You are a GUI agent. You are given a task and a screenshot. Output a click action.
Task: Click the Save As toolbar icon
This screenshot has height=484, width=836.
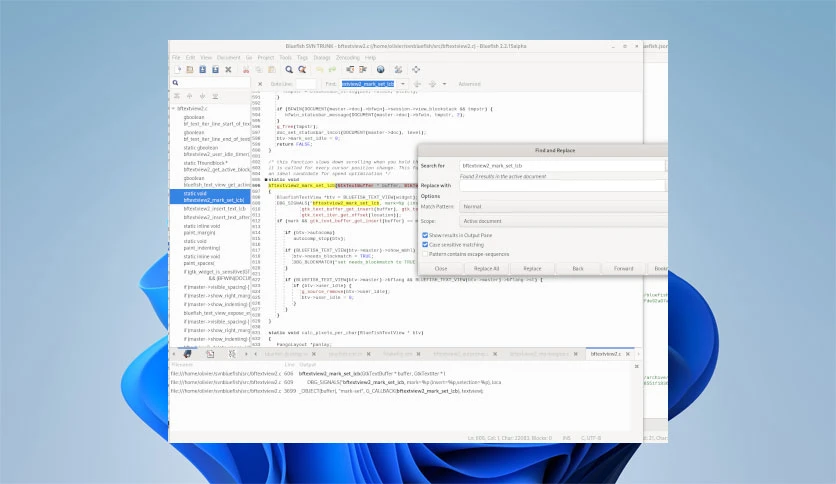[x=215, y=70]
